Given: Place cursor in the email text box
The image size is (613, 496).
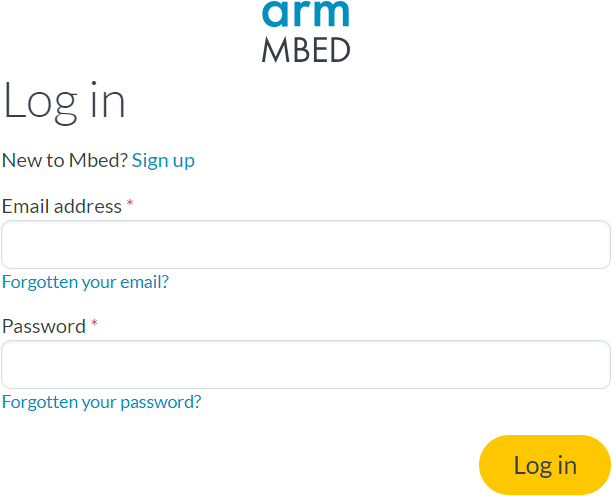Looking at the screenshot, I should point(306,245).
